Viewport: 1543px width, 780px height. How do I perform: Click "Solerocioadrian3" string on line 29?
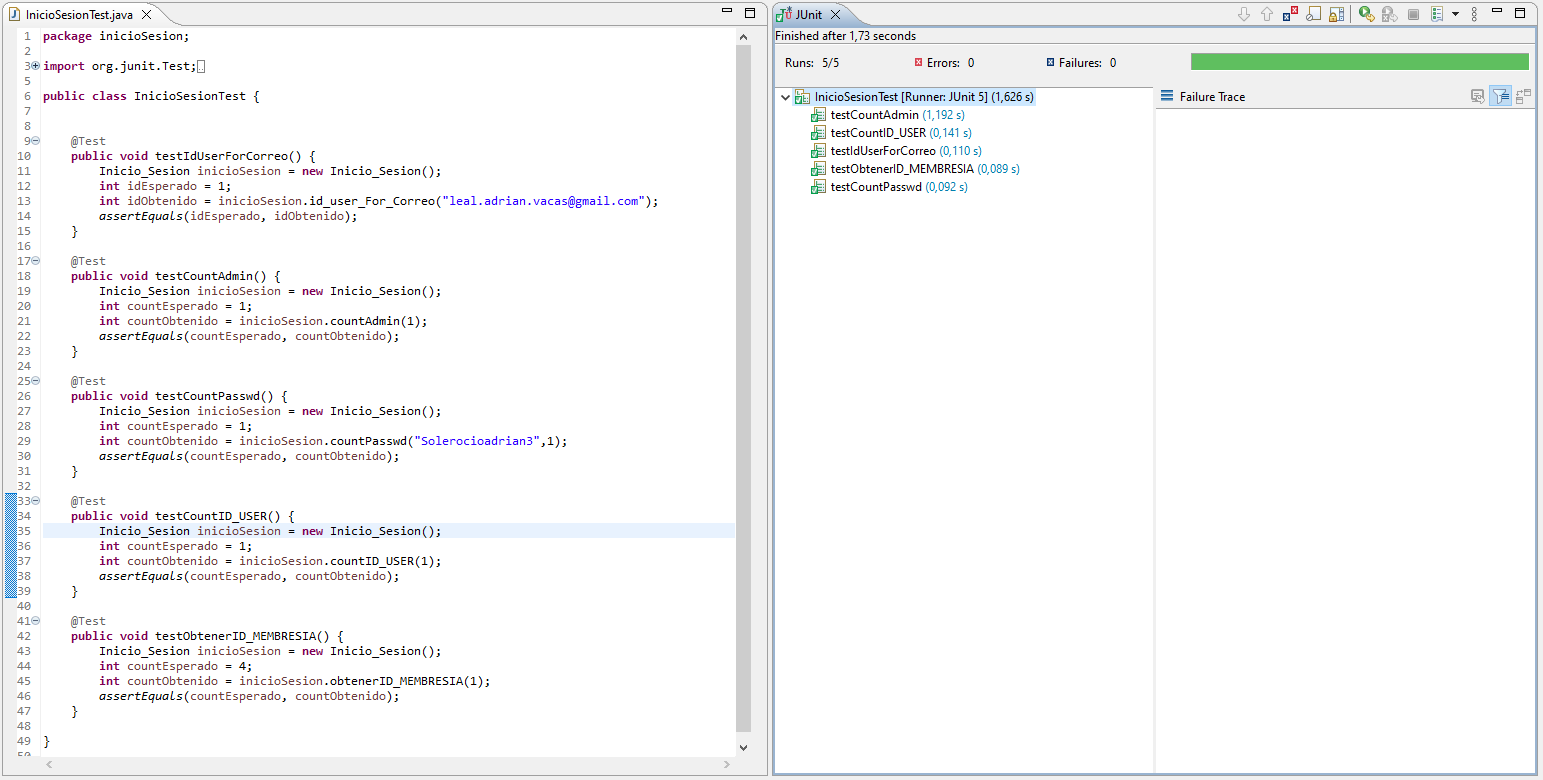[x=478, y=441]
